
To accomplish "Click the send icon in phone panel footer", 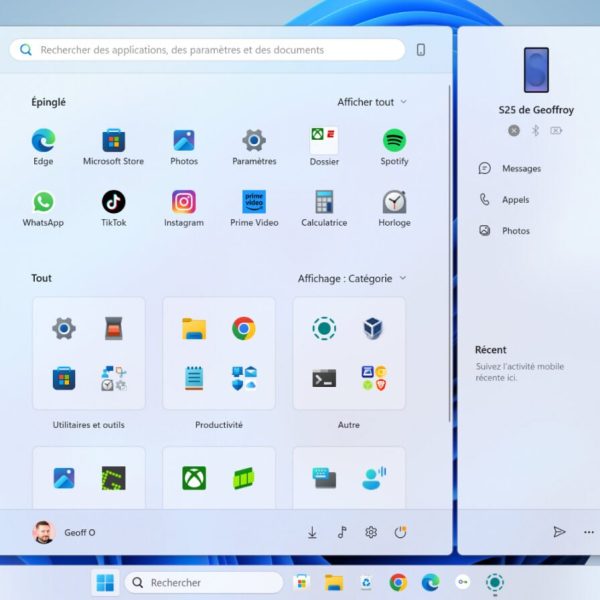I will [559, 532].
